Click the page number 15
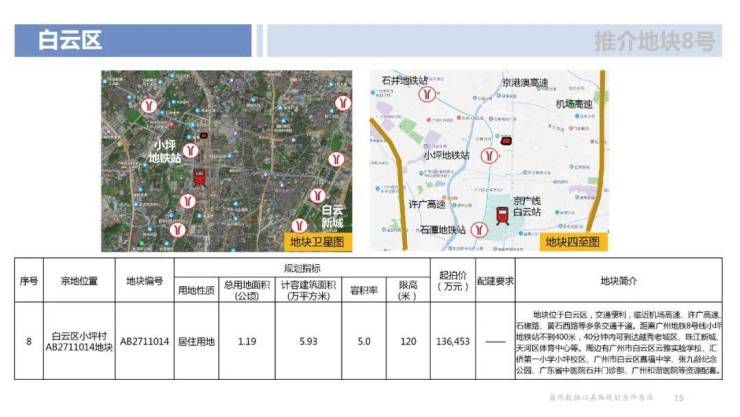 [x=679, y=398]
